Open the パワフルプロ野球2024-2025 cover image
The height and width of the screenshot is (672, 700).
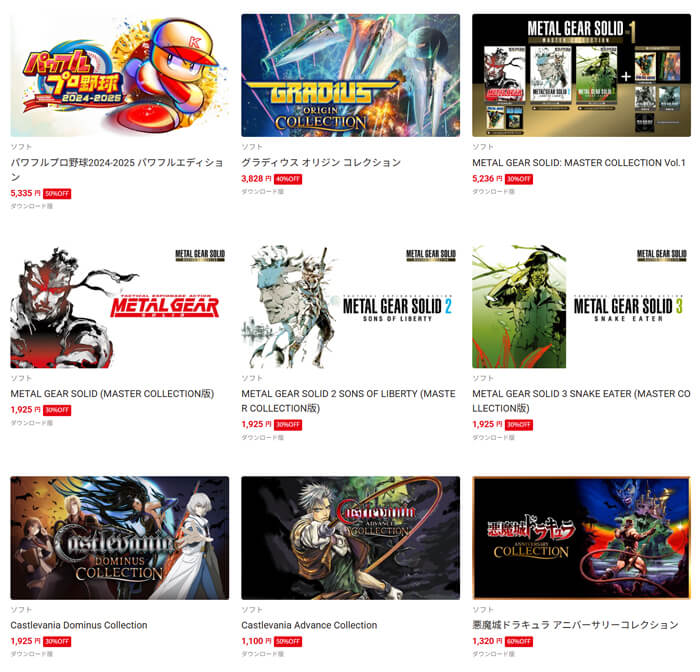coord(120,75)
